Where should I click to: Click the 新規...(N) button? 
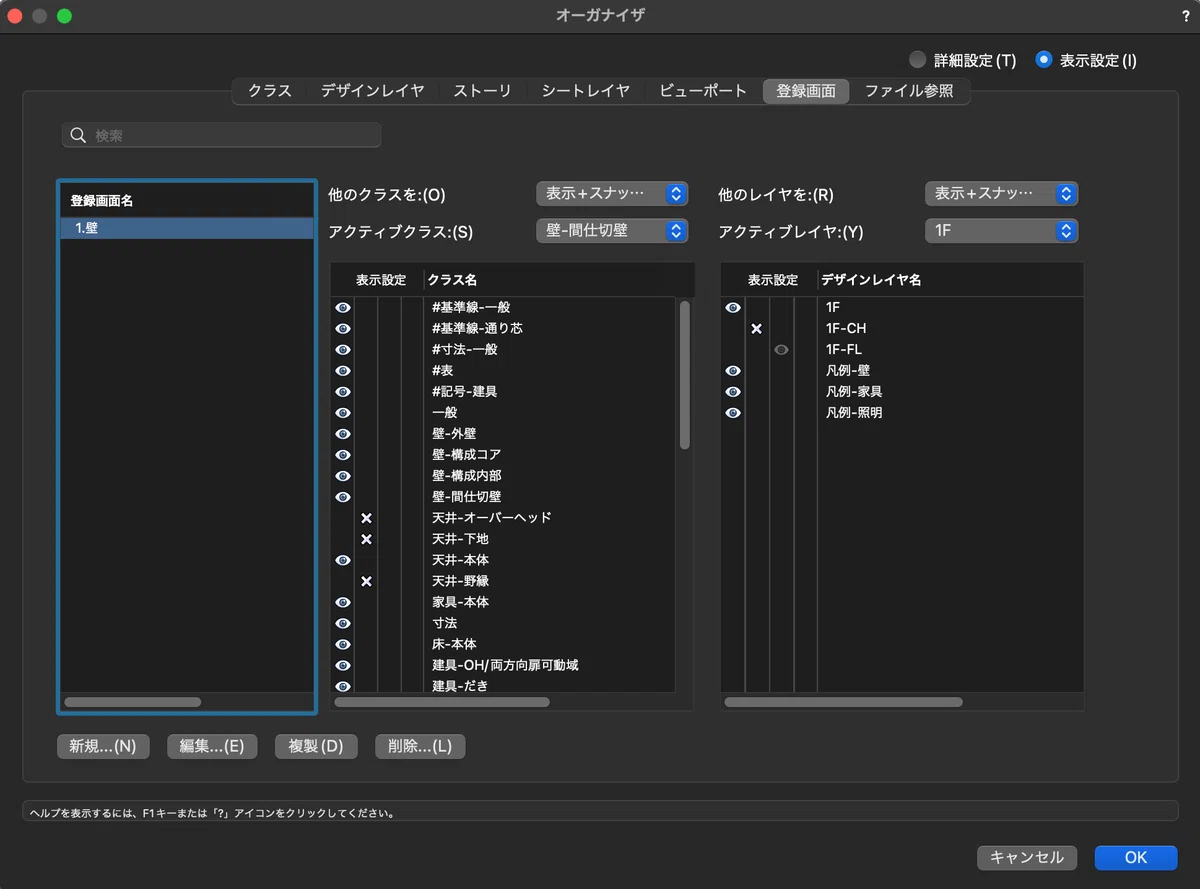tap(103, 746)
